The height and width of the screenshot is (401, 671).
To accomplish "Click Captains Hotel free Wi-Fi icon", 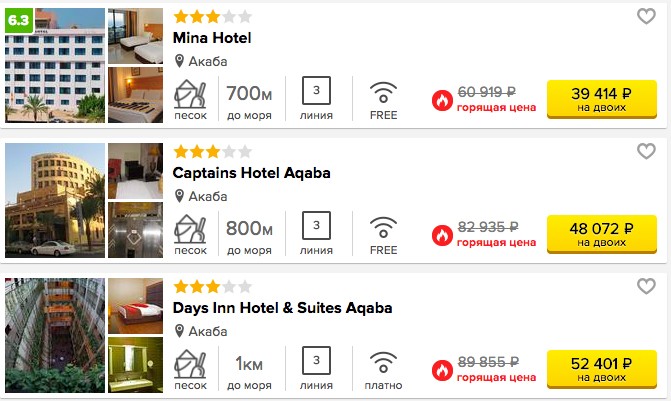I will click(383, 228).
